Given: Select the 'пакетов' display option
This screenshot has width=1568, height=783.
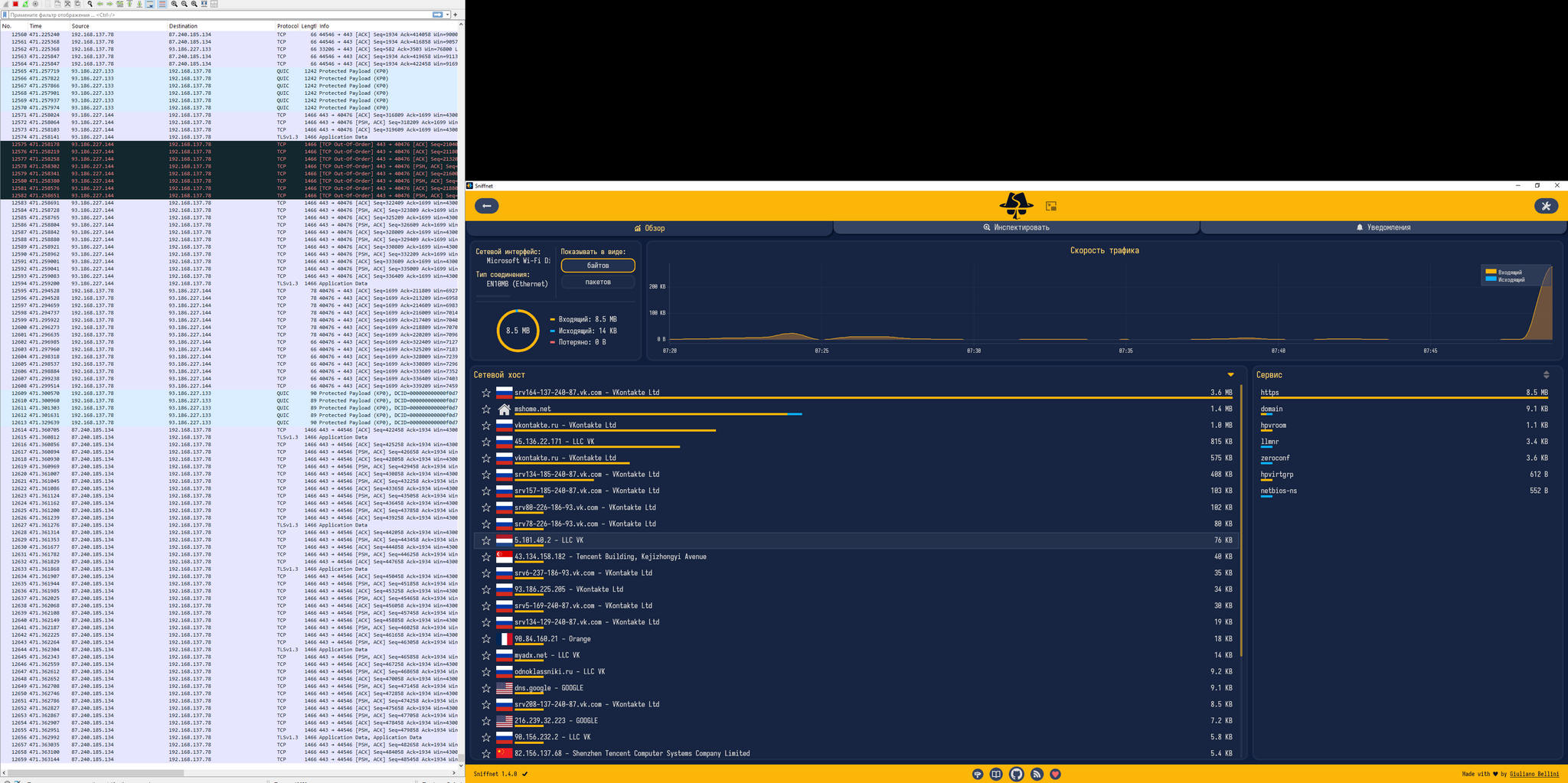Looking at the screenshot, I should [x=598, y=282].
